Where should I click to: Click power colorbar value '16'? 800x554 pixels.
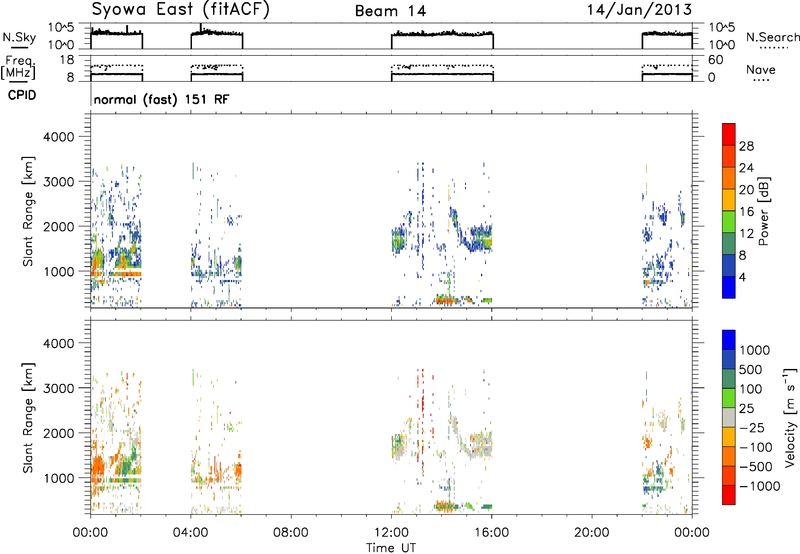(x=746, y=212)
